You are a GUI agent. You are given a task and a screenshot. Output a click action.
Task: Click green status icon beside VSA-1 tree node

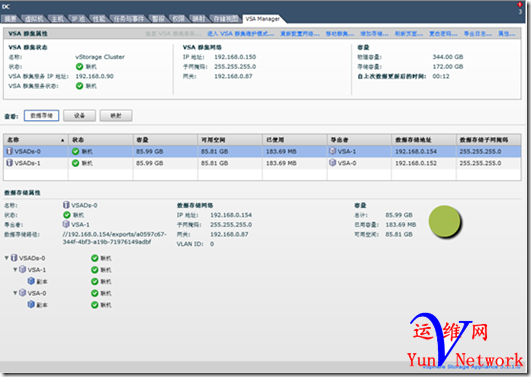tap(94, 270)
